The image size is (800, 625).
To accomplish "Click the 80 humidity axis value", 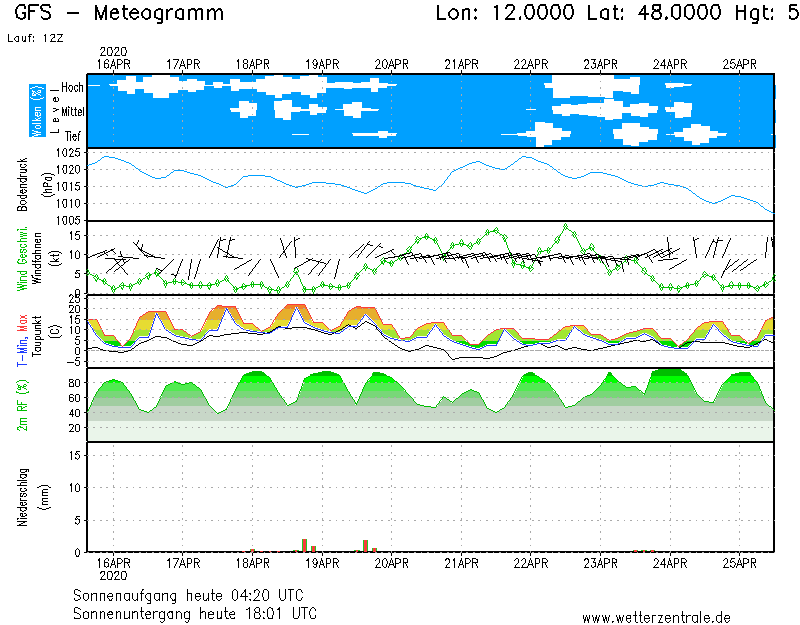I will (x=74, y=383).
